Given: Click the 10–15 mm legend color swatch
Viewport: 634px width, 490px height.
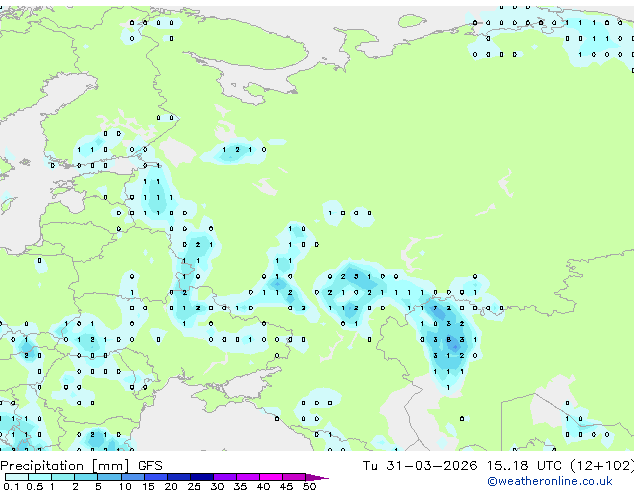Looking at the screenshot, I should click(x=133, y=477).
